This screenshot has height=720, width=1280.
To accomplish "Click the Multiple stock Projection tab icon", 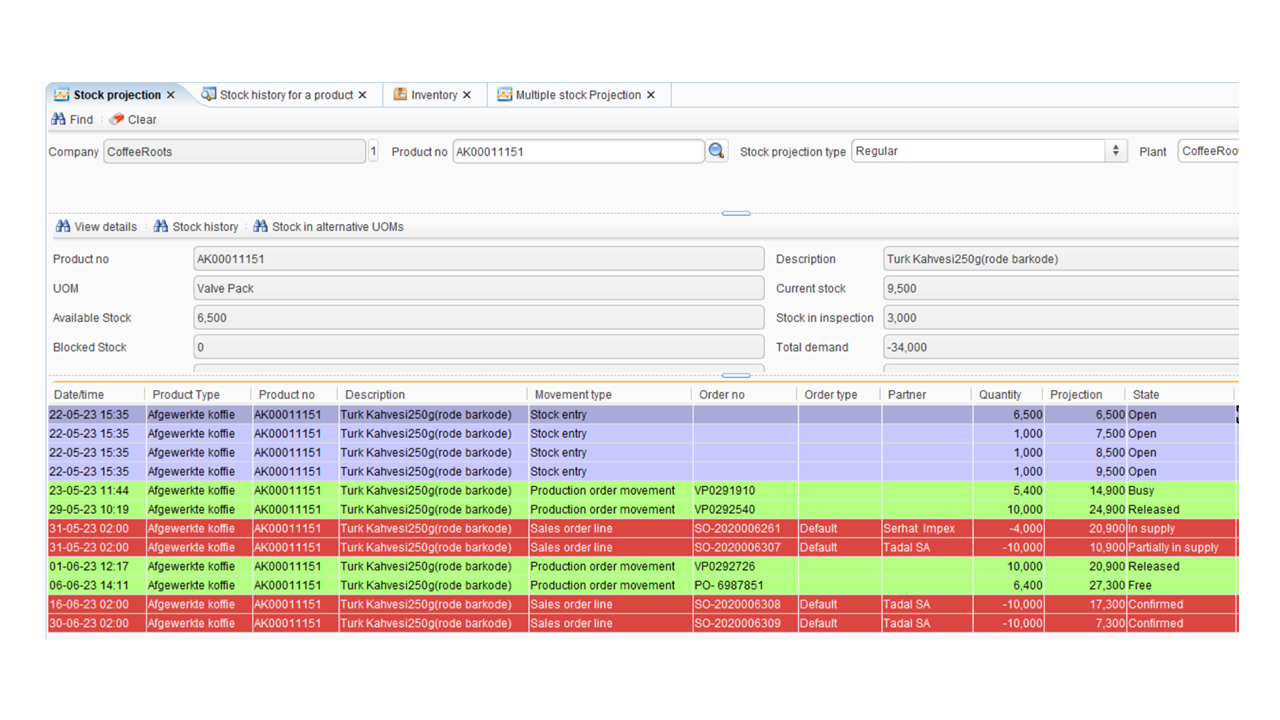I will 505,95.
